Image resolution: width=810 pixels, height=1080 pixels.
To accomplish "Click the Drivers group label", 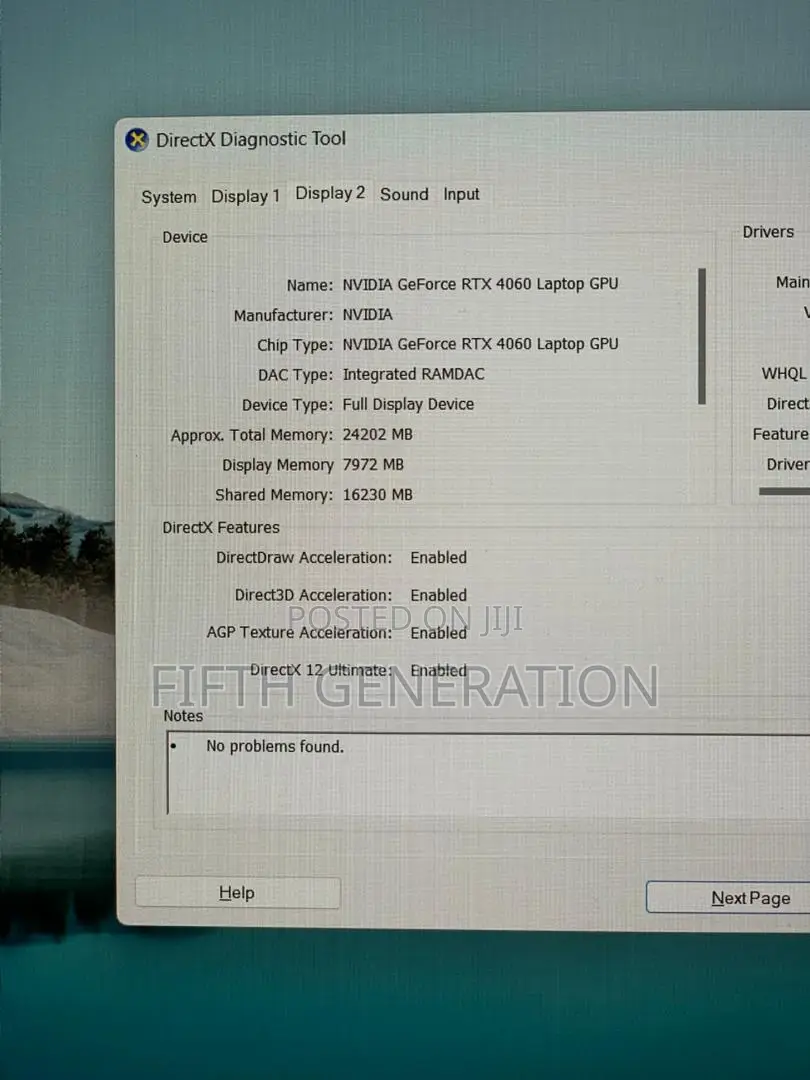I will coord(768,231).
